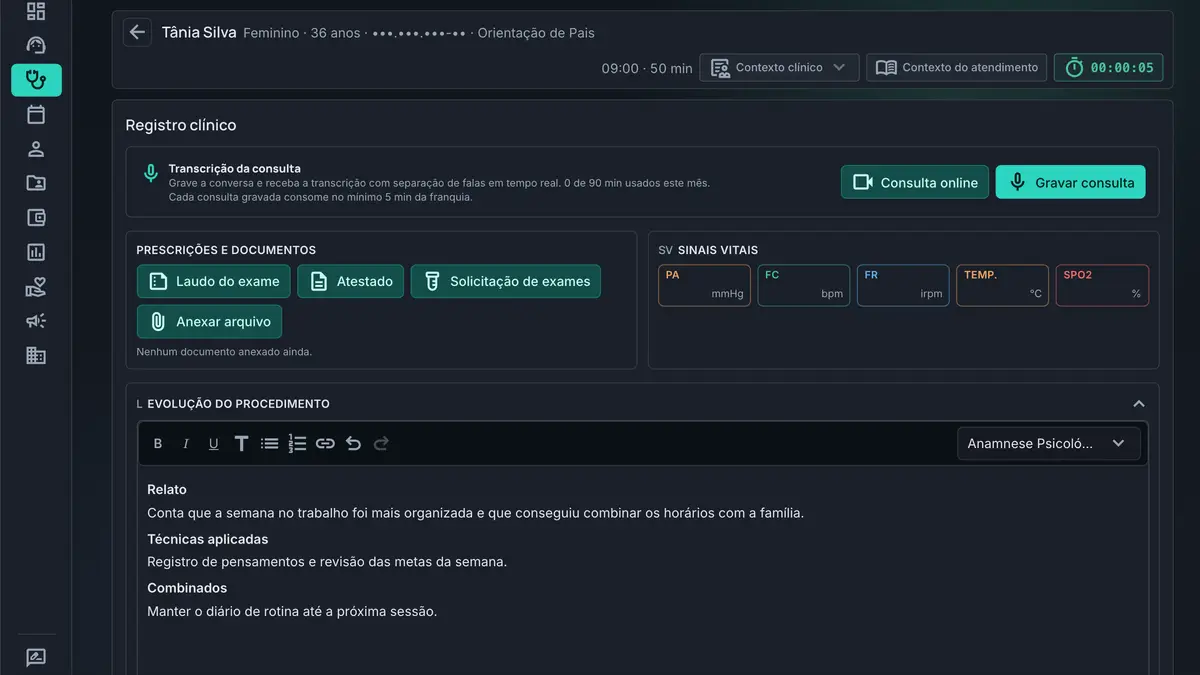Click the patient name Tânia Silva

click(199, 32)
